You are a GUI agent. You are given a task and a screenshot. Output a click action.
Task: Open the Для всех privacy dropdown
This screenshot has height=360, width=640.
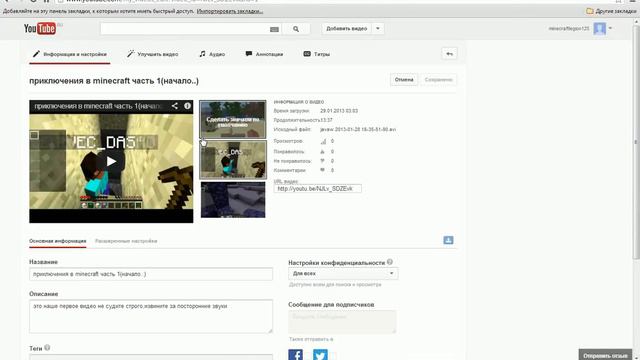tap(343, 273)
